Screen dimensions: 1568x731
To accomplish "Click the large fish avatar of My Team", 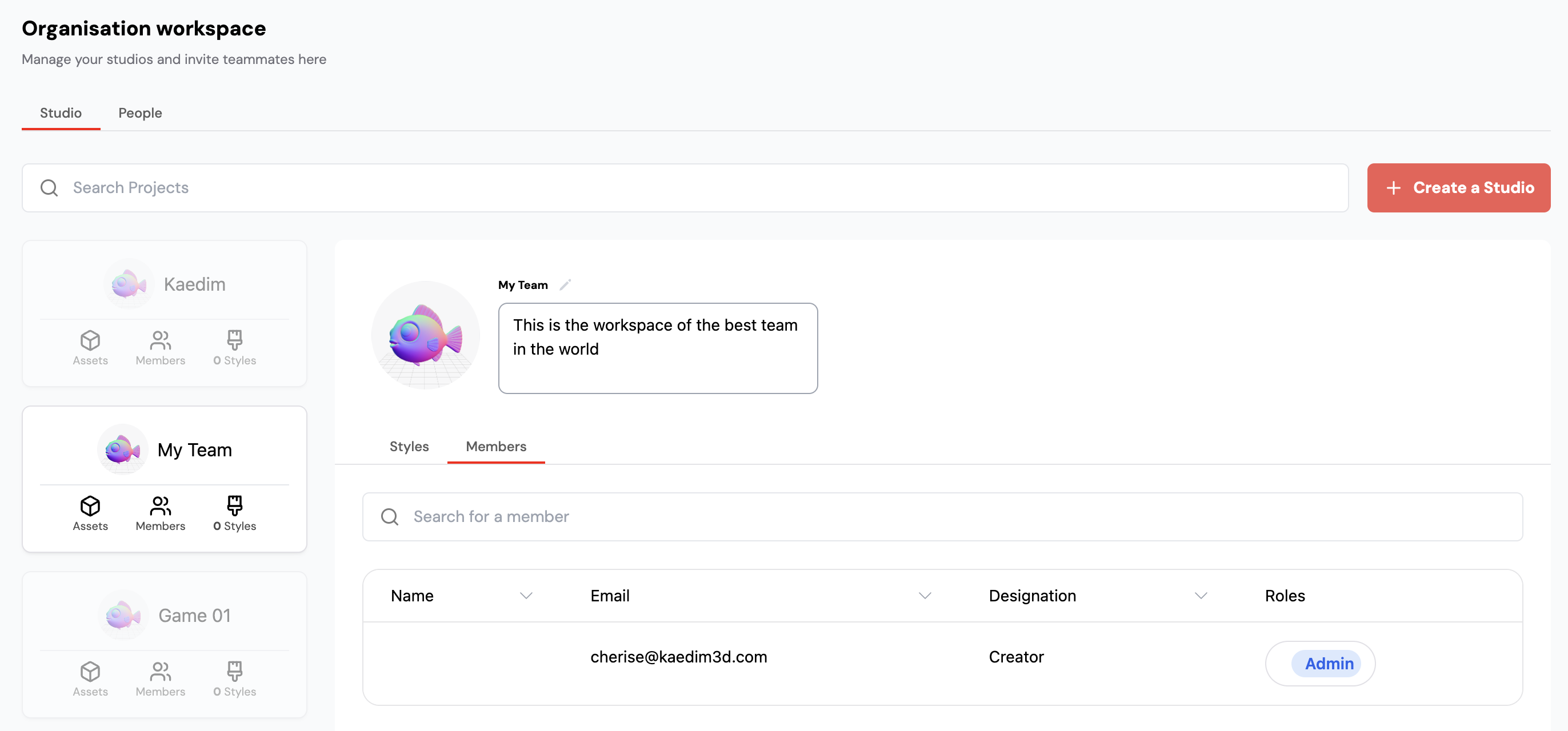I will pyautogui.click(x=426, y=335).
